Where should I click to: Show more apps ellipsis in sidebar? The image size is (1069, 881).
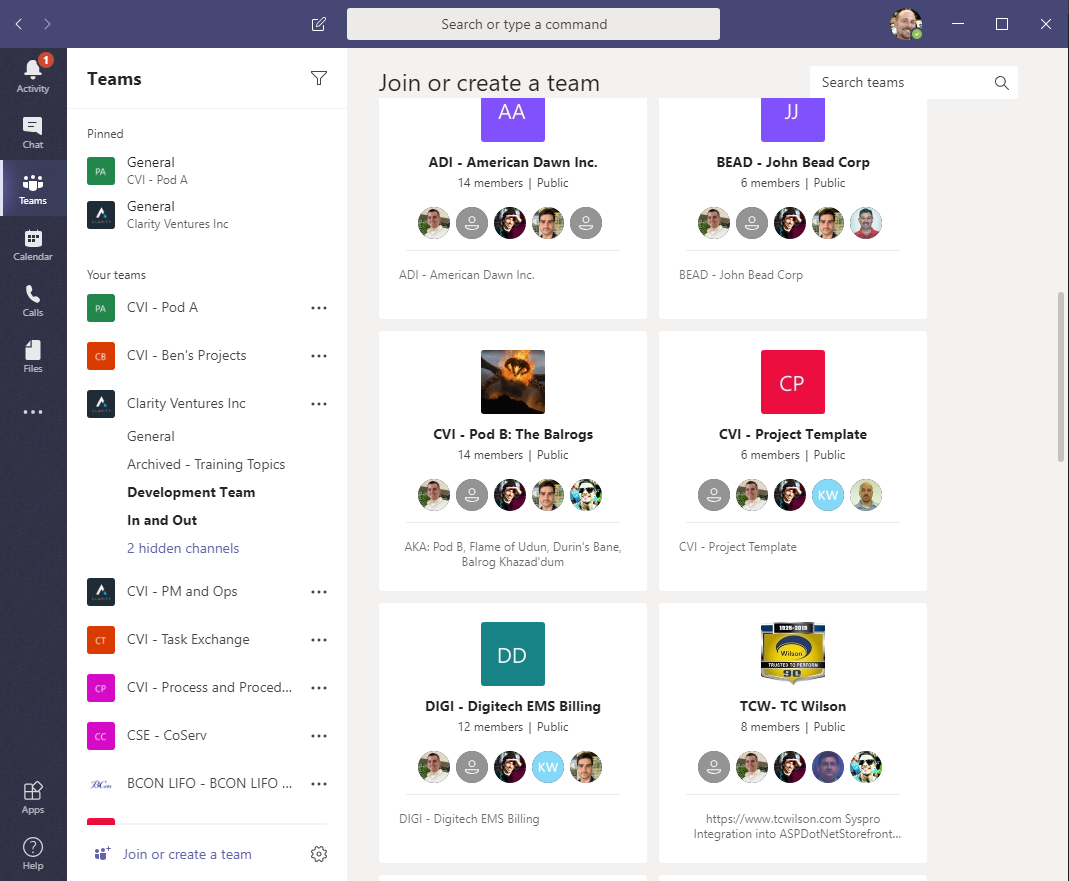click(33, 412)
